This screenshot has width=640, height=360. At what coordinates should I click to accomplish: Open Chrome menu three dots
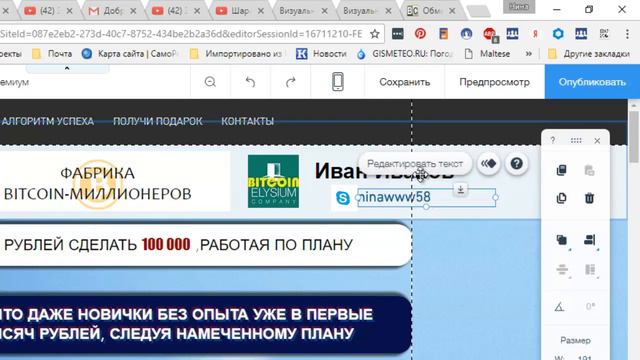coord(627,34)
